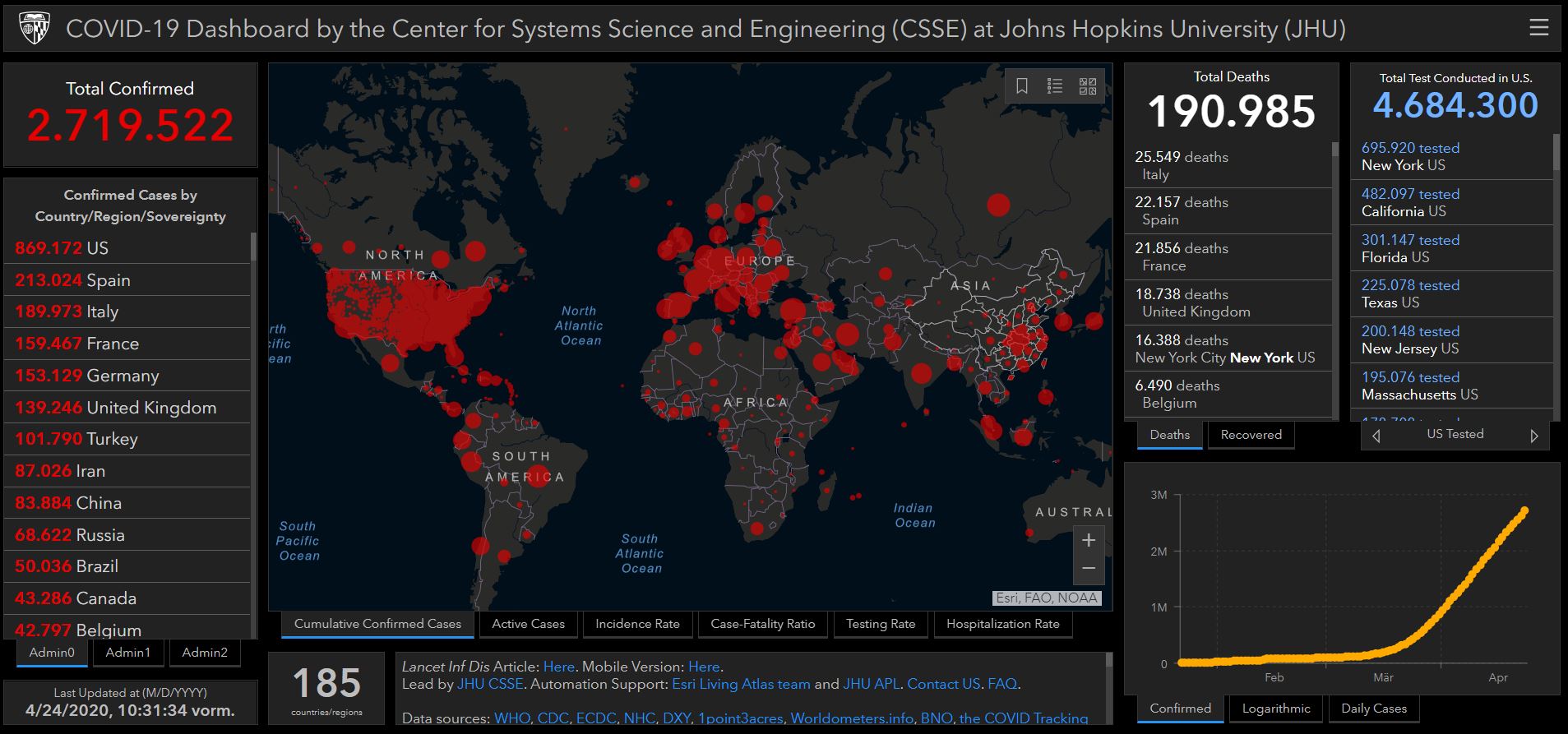Open the JHU CSSE link

point(490,684)
